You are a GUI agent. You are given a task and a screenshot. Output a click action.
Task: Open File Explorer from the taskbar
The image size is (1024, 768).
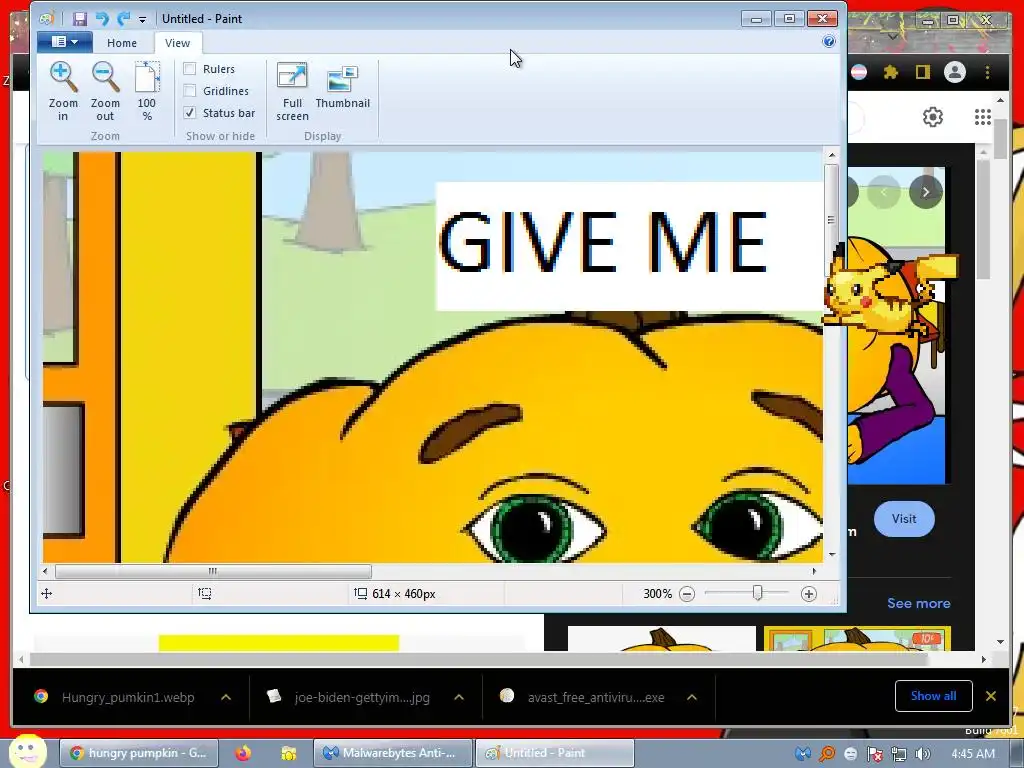coord(288,753)
